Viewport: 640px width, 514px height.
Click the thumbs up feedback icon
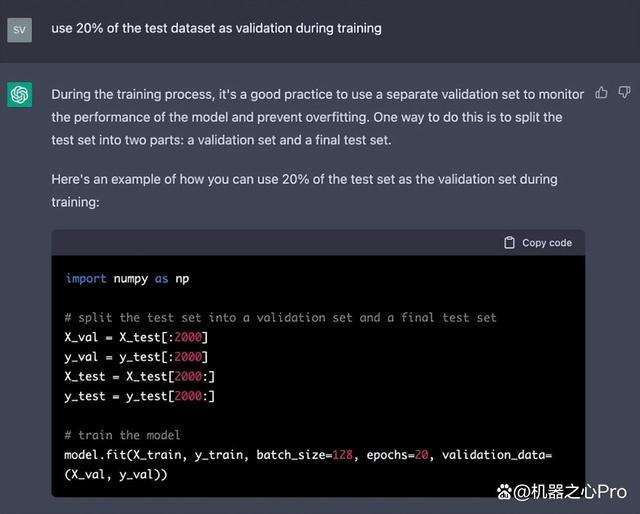[602, 93]
